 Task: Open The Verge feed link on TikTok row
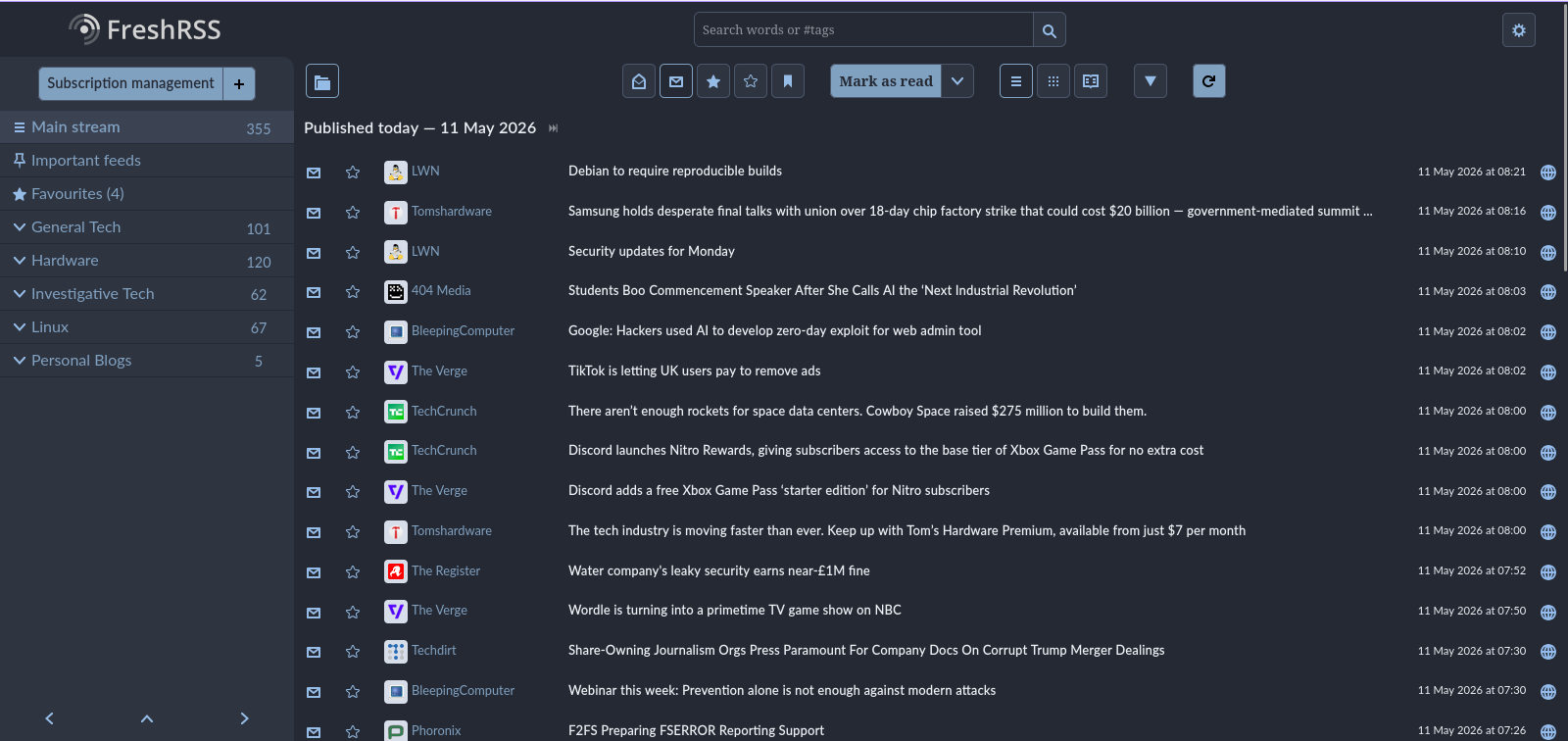point(439,371)
